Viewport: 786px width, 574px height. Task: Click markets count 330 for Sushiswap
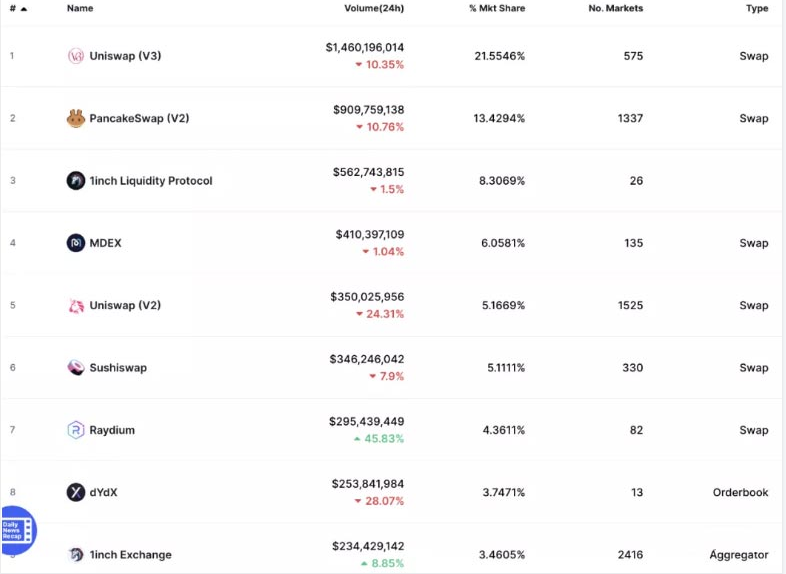pos(633,367)
